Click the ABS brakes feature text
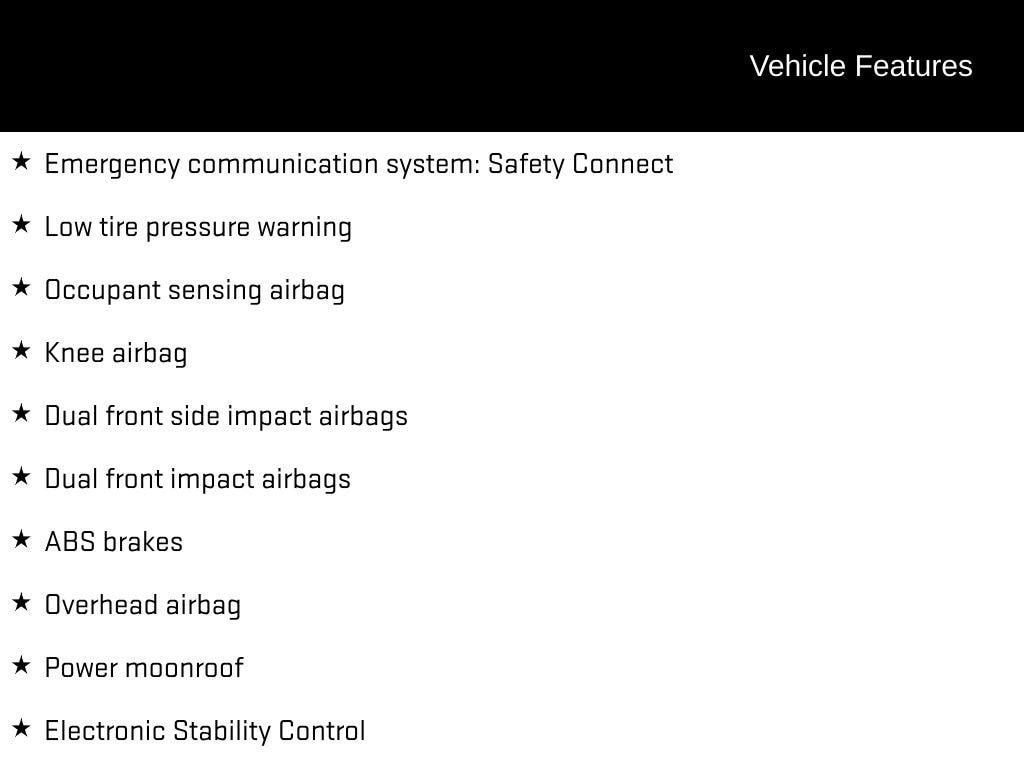Image resolution: width=1024 pixels, height=768 pixels. [x=114, y=542]
